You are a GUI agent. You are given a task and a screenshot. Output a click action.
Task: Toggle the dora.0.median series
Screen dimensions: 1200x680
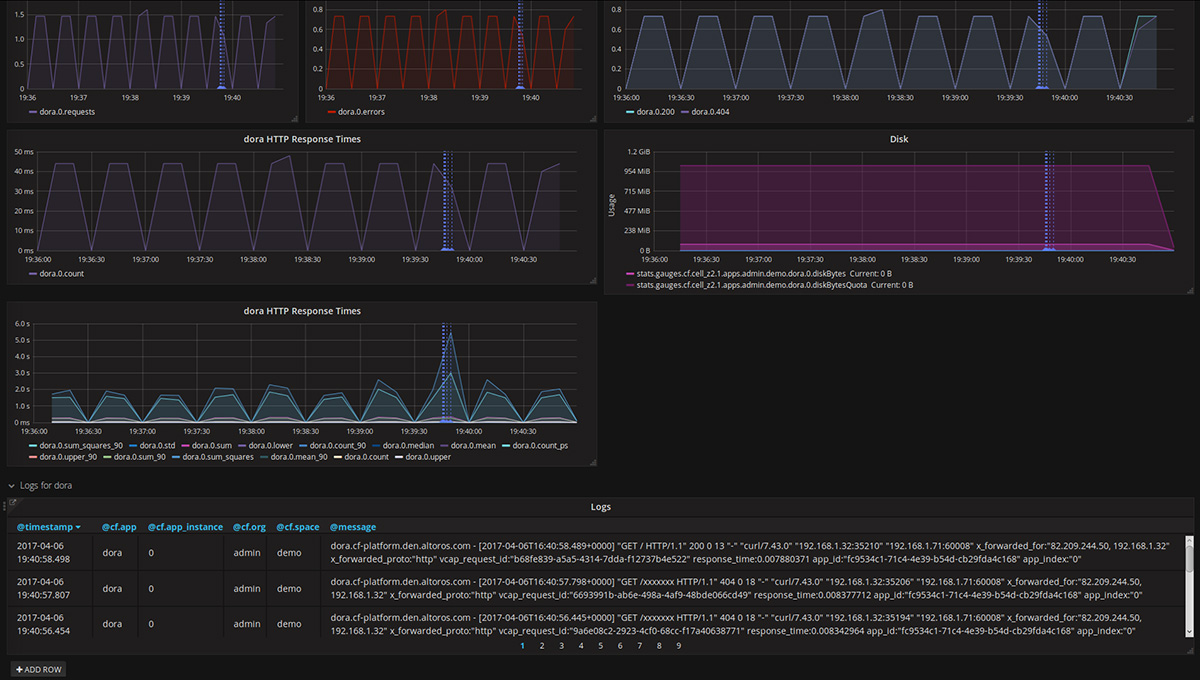pos(407,445)
